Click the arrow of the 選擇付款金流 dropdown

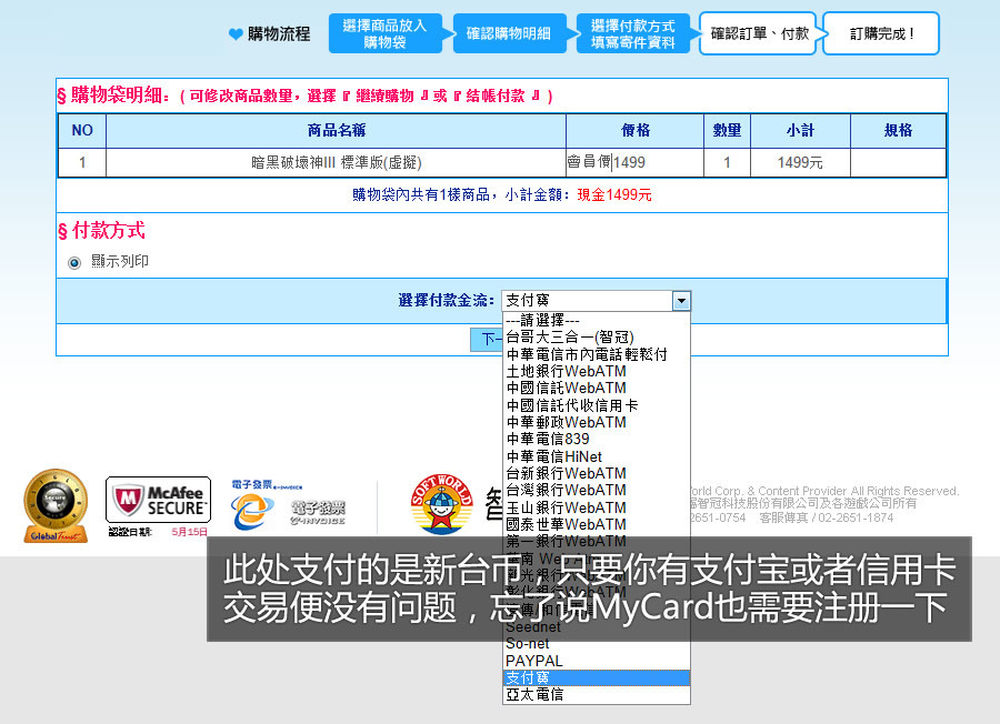(x=681, y=300)
